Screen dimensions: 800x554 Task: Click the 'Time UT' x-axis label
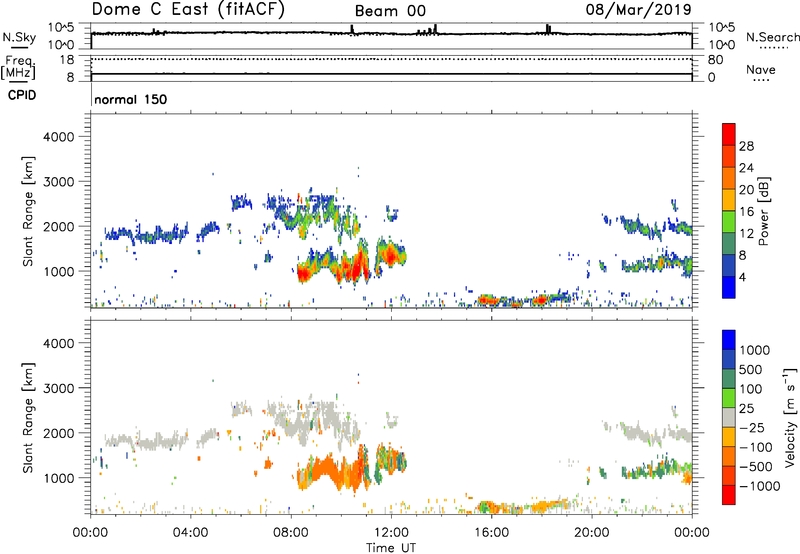coord(391,548)
